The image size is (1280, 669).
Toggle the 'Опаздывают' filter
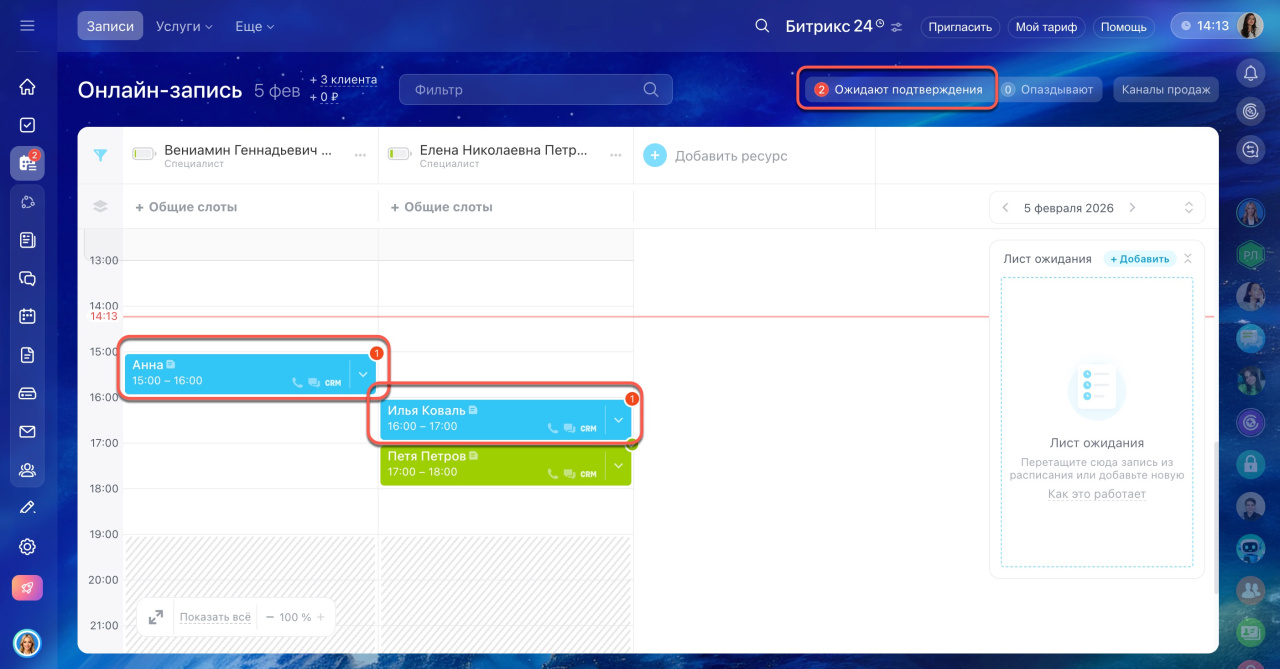[x=1050, y=90]
